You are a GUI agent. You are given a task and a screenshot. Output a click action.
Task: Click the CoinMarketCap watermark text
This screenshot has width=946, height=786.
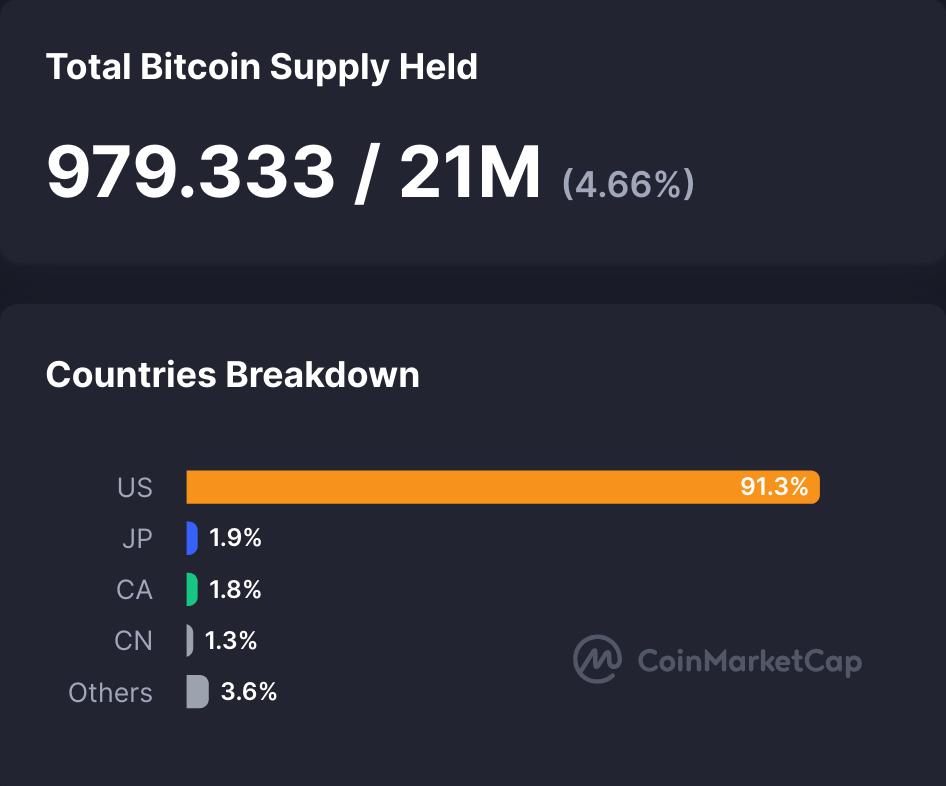click(749, 661)
